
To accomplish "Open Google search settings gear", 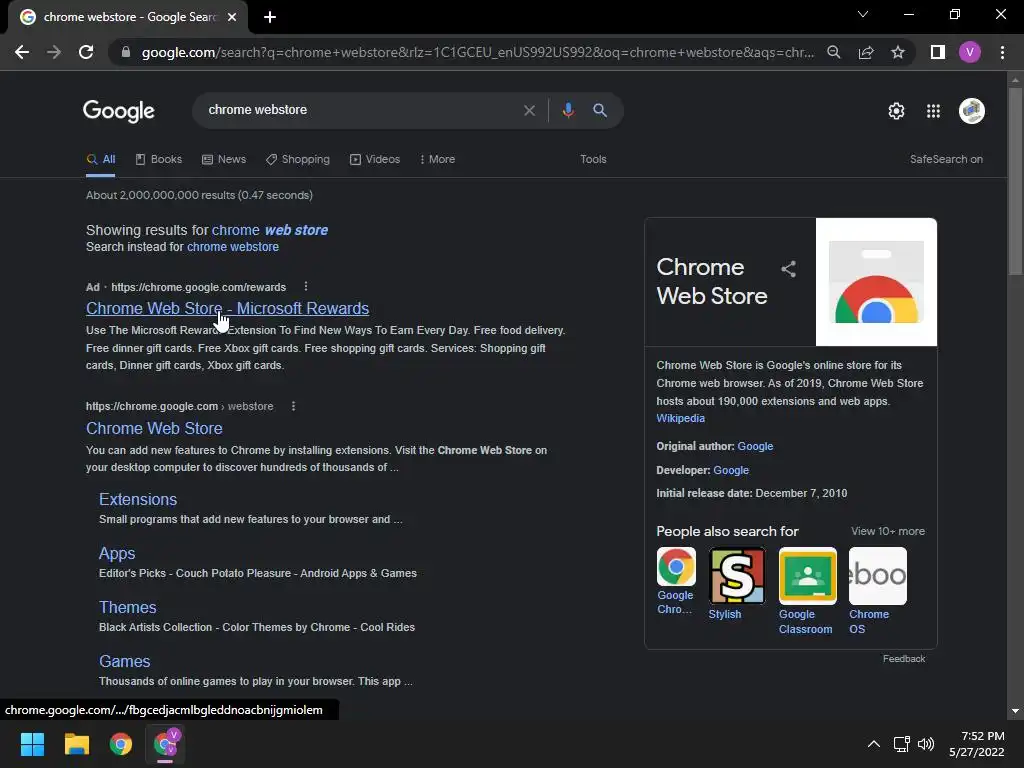I will [896, 111].
